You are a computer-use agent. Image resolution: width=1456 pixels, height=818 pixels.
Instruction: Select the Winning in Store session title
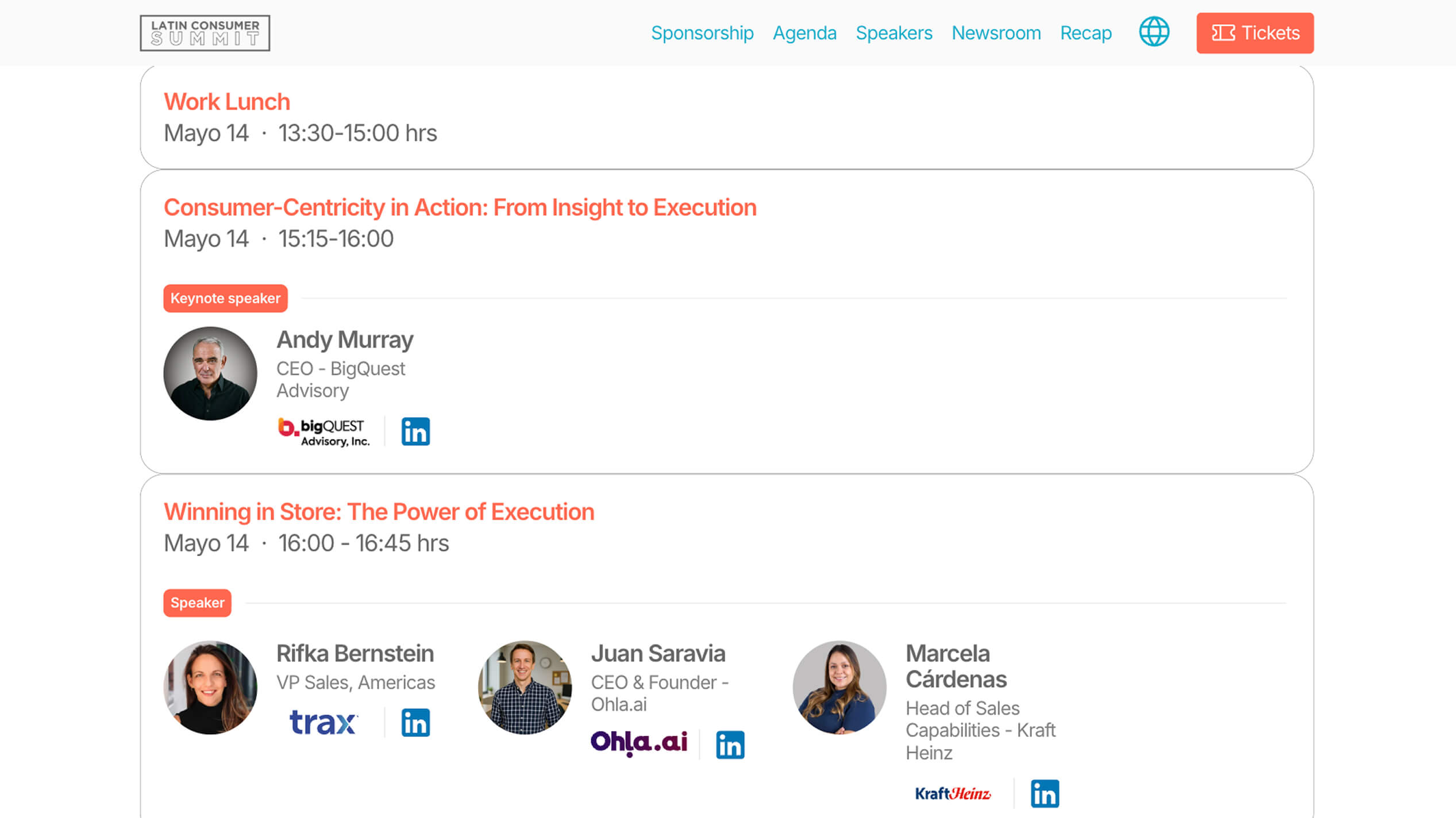coord(379,512)
